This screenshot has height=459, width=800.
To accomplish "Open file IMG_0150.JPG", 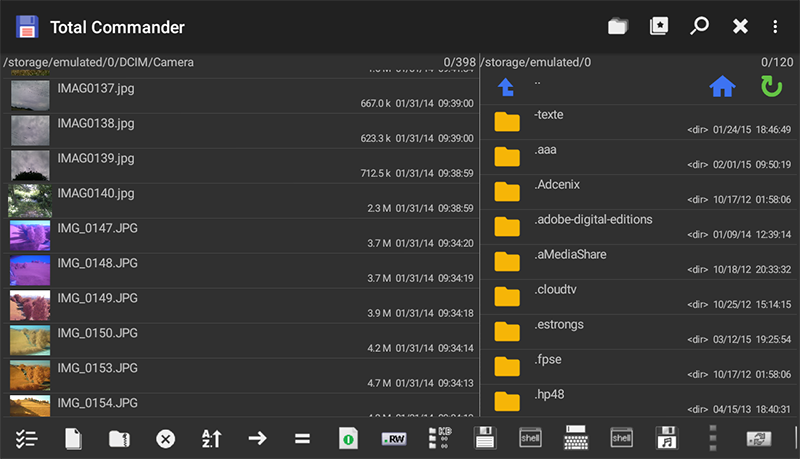I will (241, 341).
